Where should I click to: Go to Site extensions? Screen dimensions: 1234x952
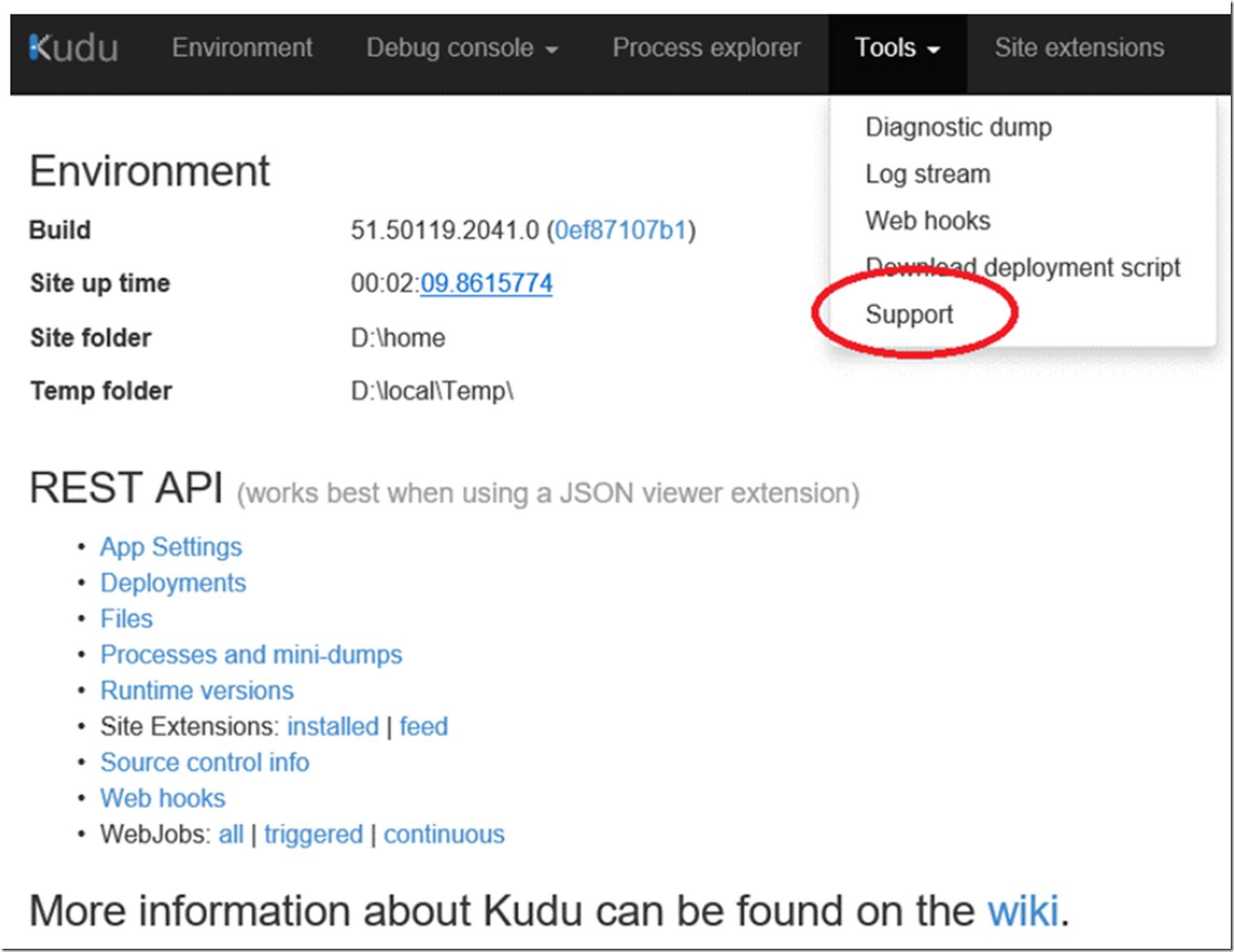(1079, 48)
